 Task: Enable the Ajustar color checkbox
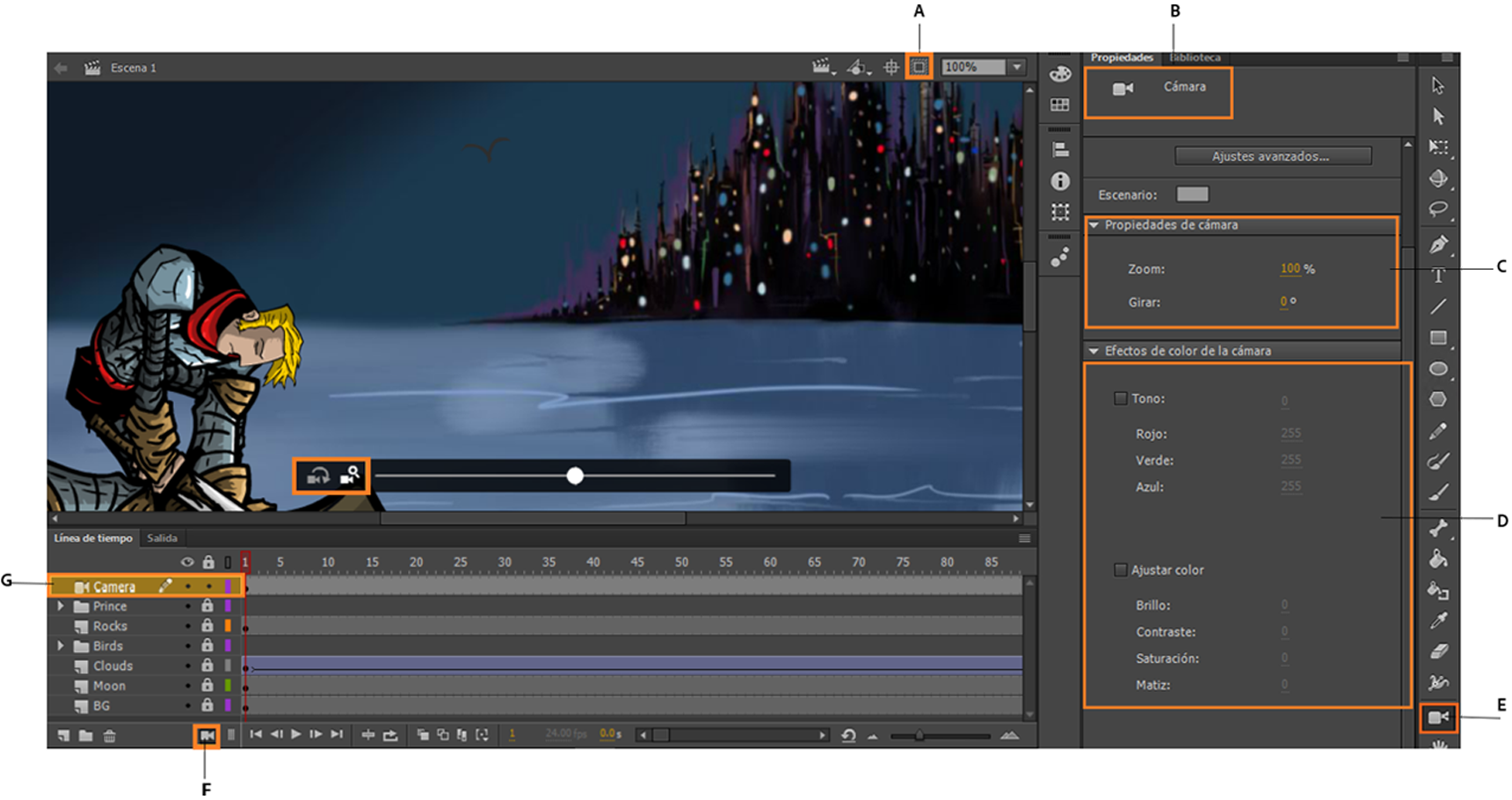click(x=1121, y=570)
